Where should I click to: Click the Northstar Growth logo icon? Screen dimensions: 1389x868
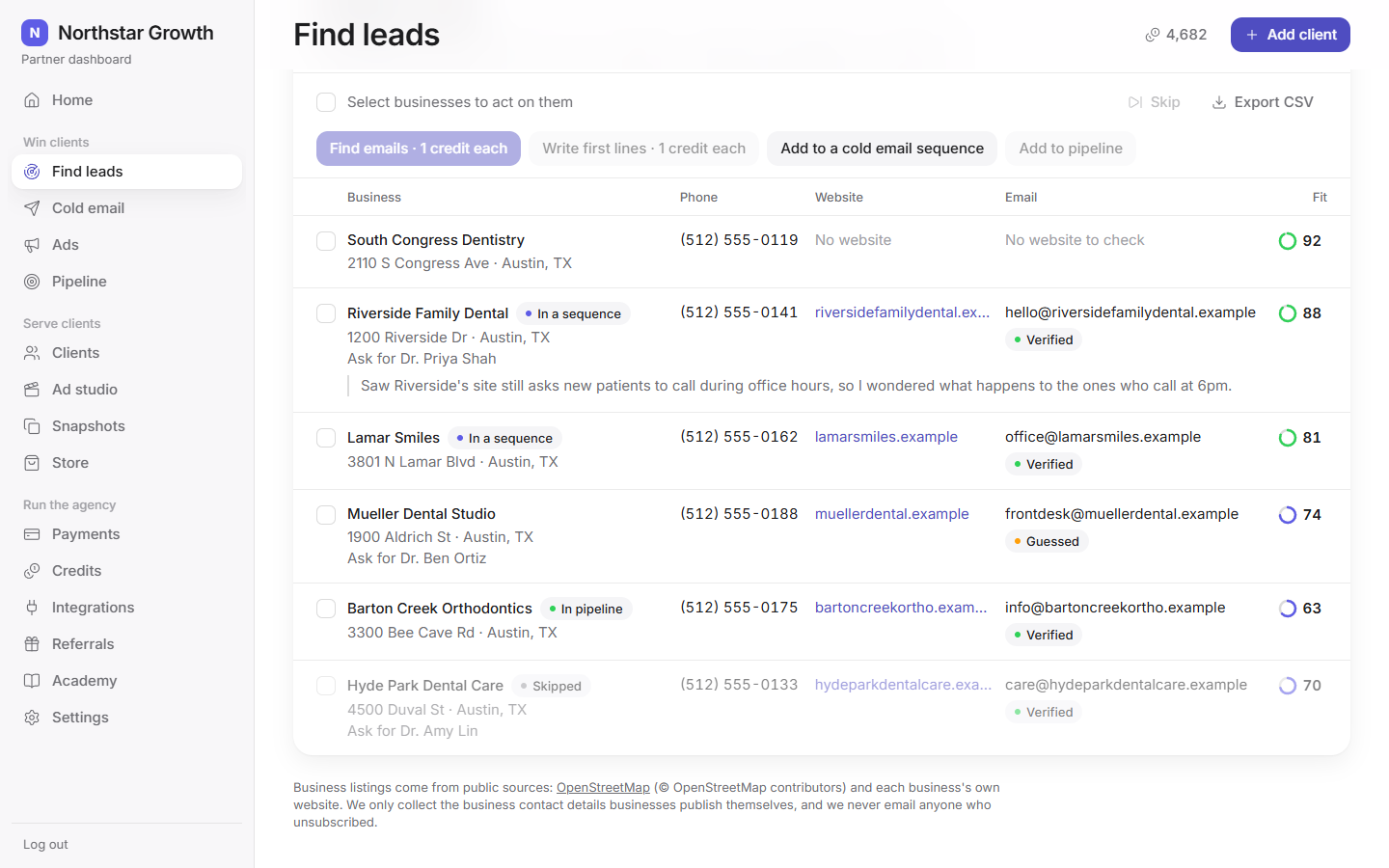pos(35,33)
